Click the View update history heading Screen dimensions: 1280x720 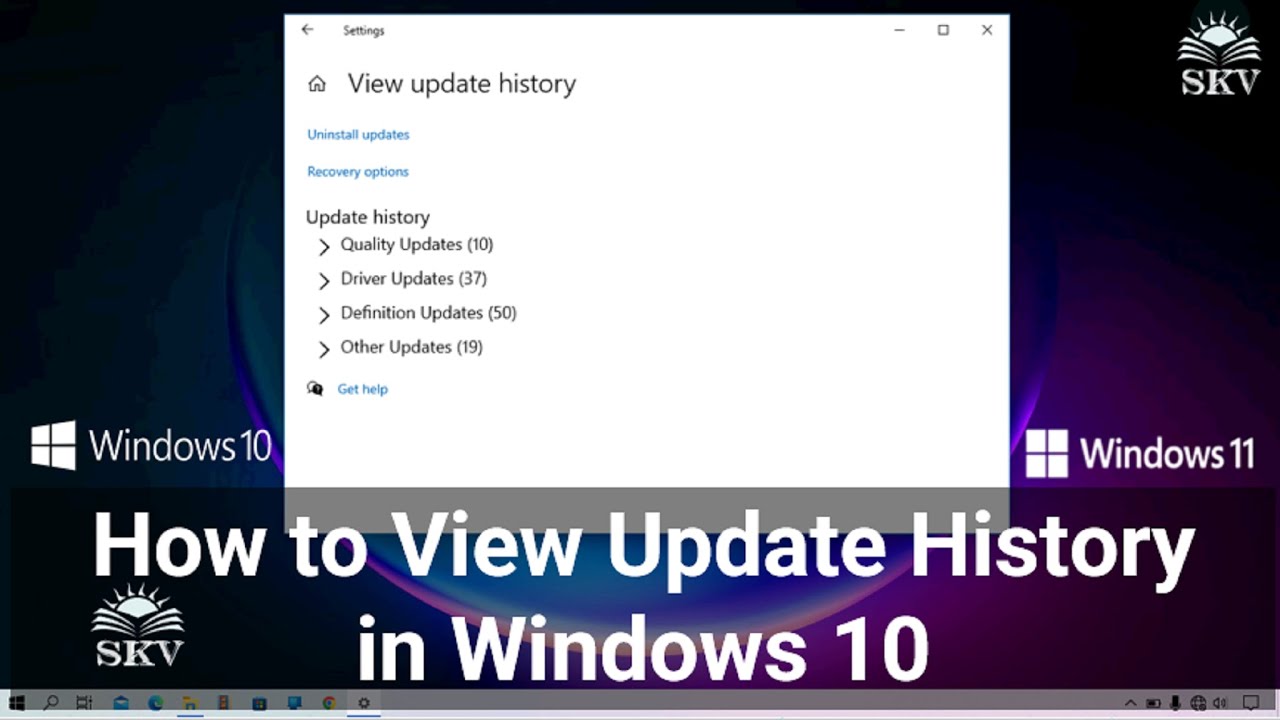click(462, 84)
